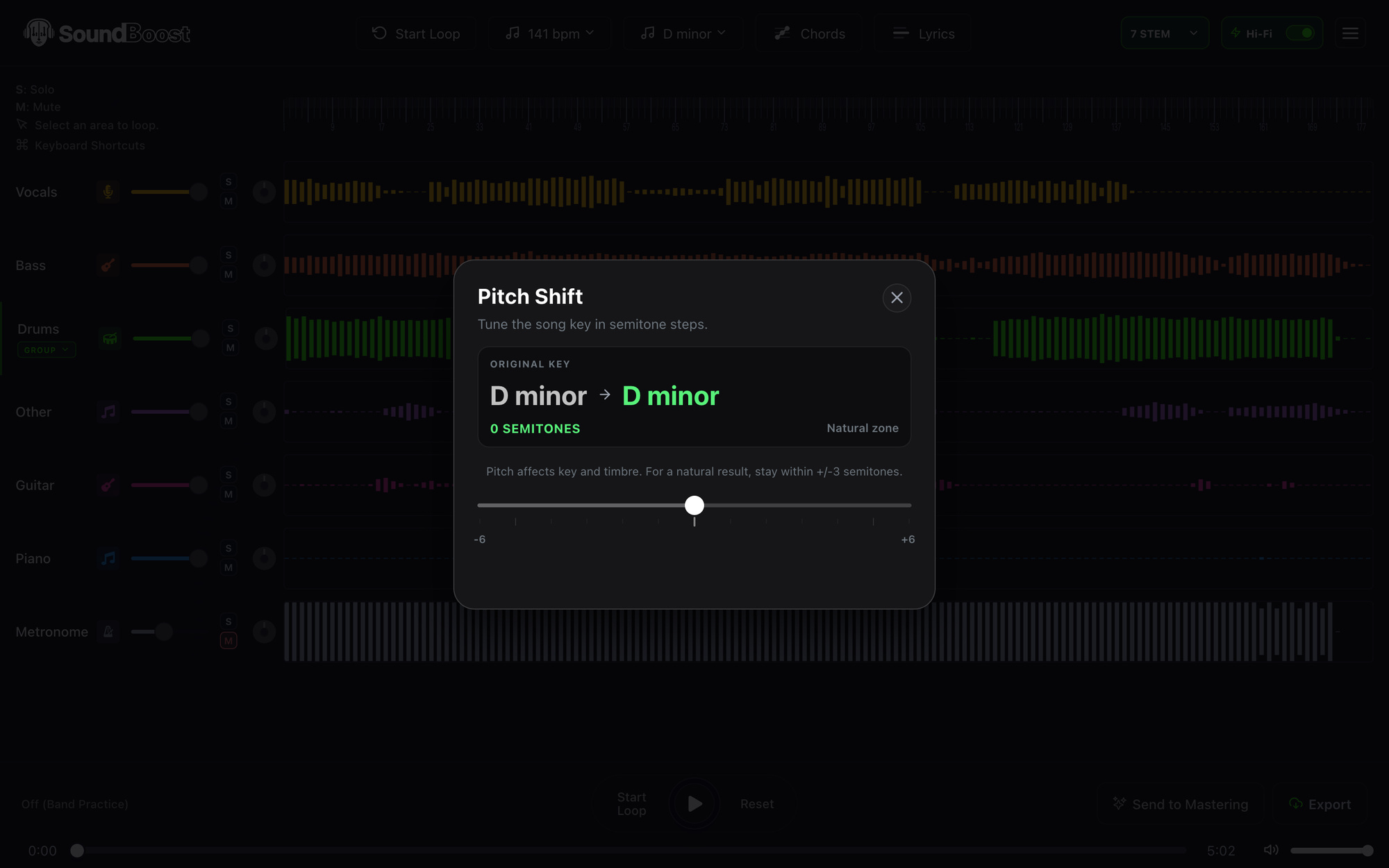This screenshot has width=1389, height=868.
Task: Click the bottom Start Loop button
Action: [631, 804]
